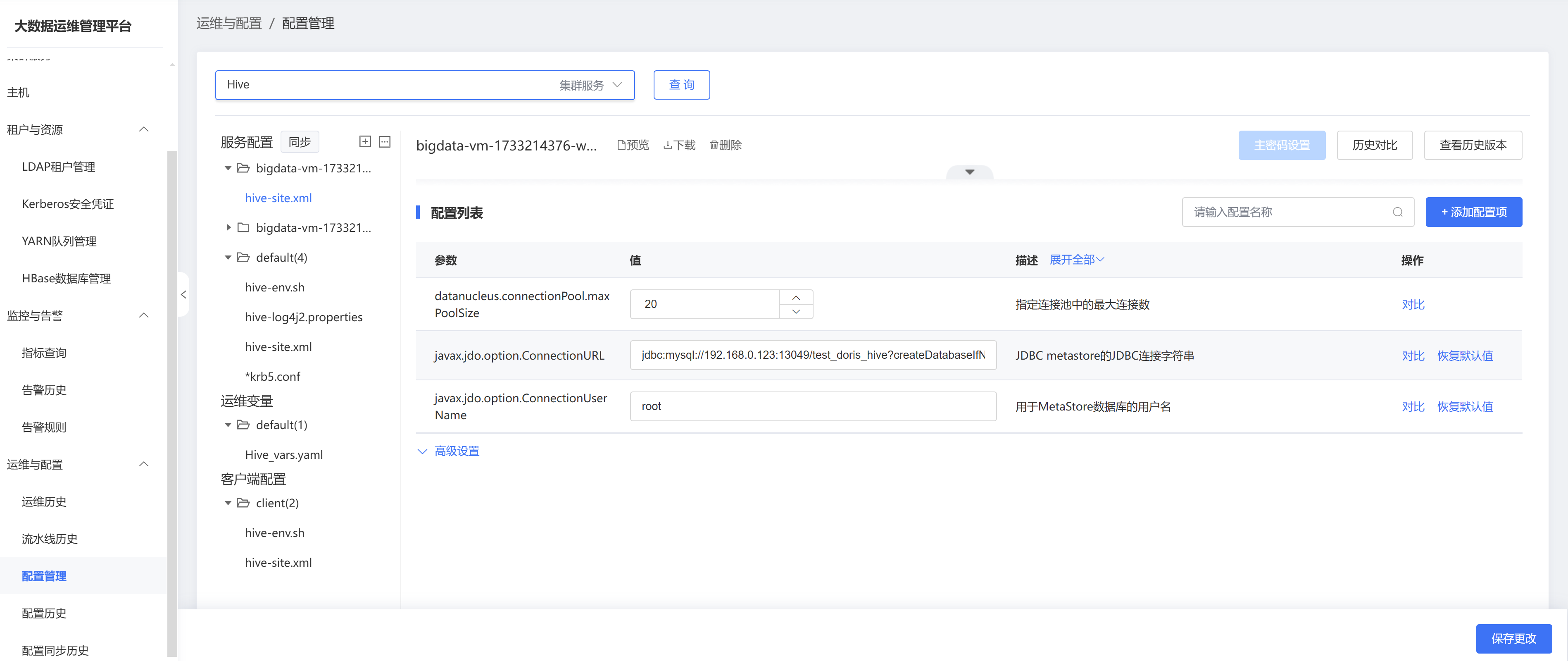Click the 同步 sync button
1568x661 pixels.
click(x=300, y=142)
